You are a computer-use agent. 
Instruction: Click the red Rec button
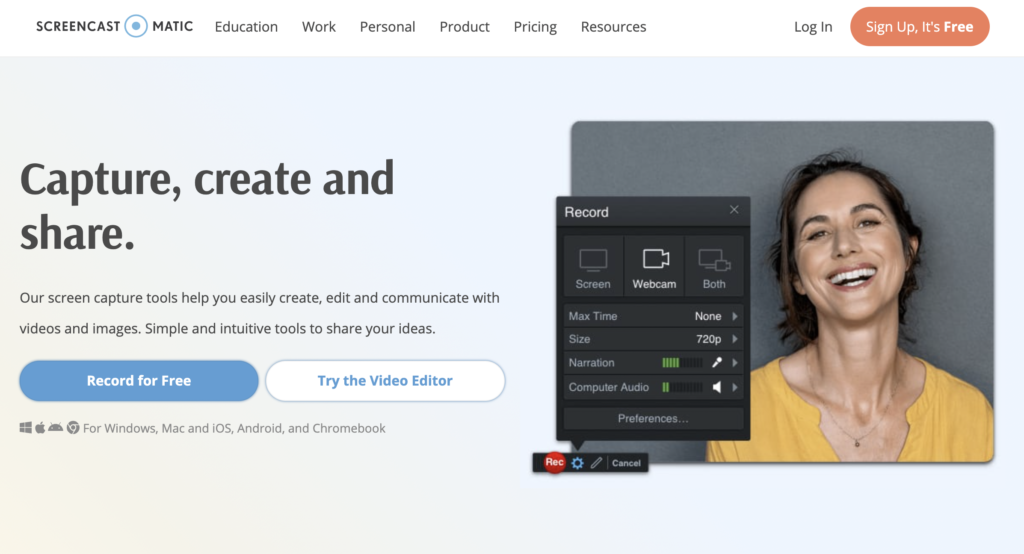pyautogui.click(x=554, y=463)
